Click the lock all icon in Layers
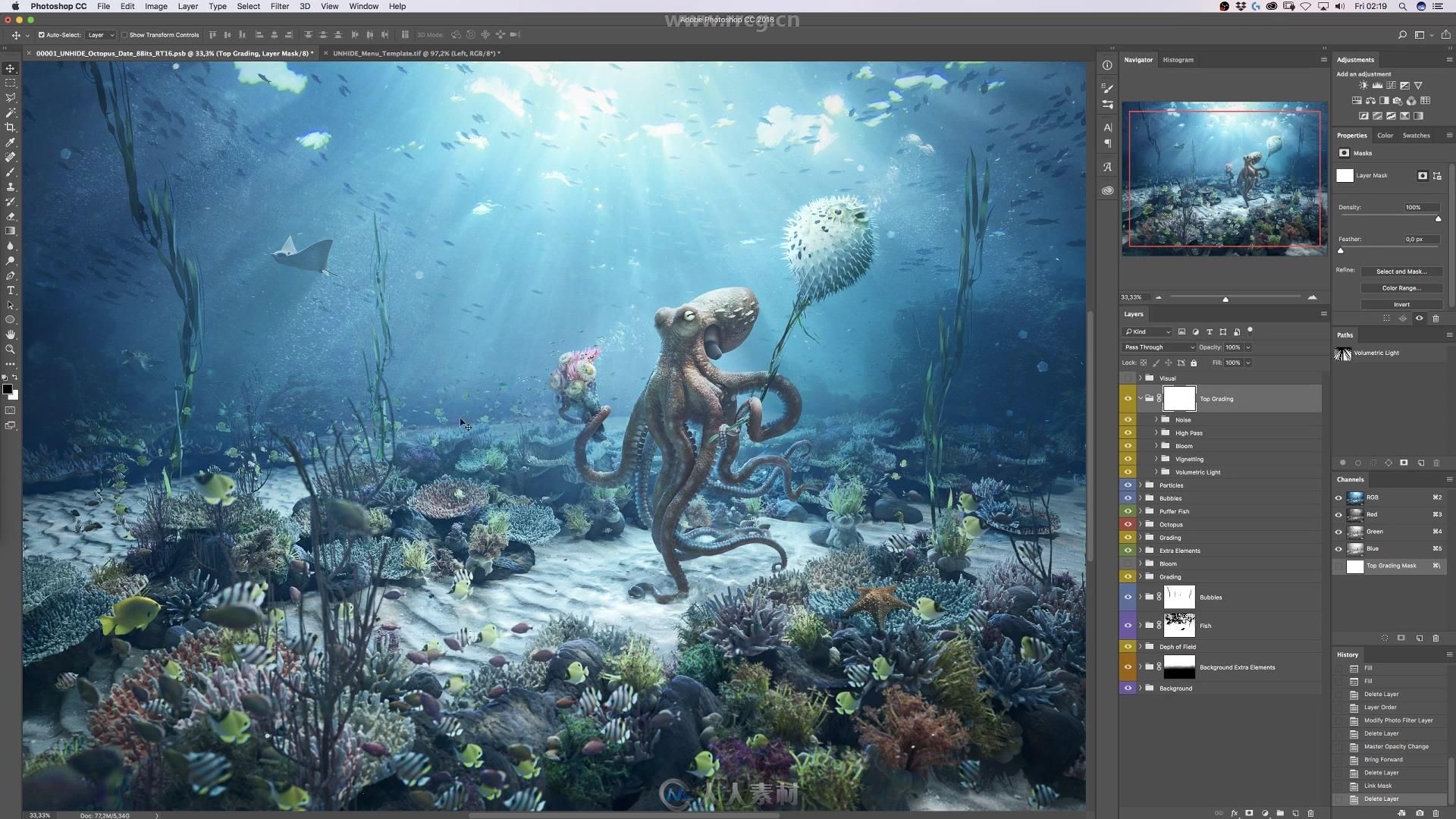 click(1194, 362)
